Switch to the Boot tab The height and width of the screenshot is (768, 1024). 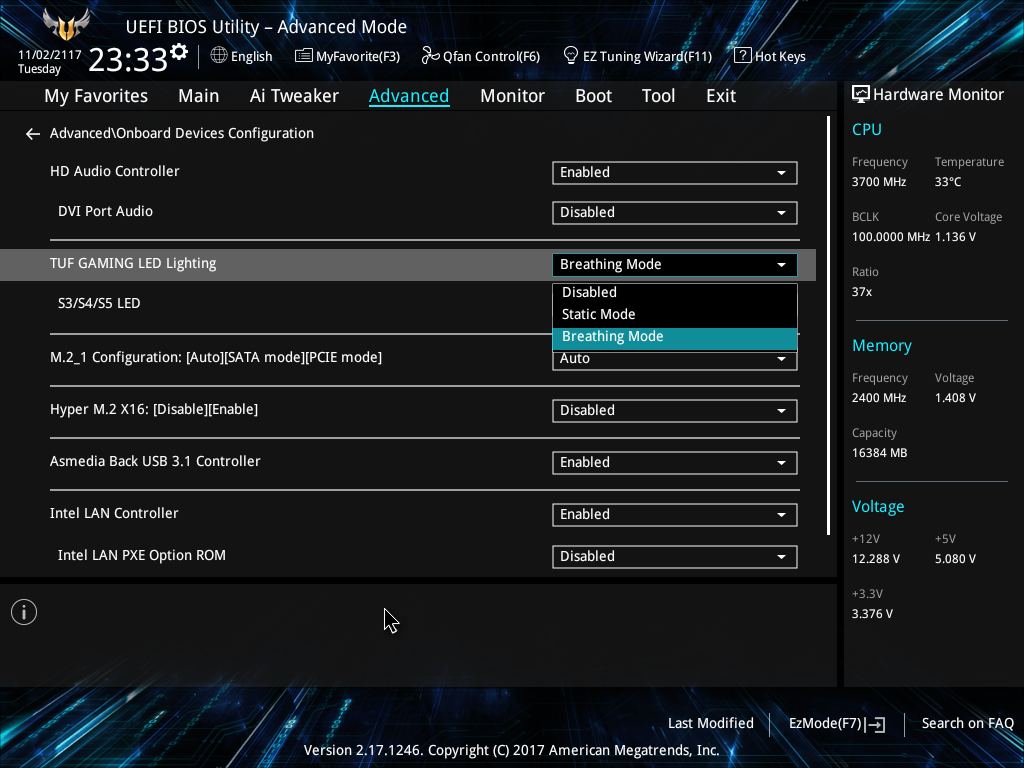pyautogui.click(x=594, y=96)
